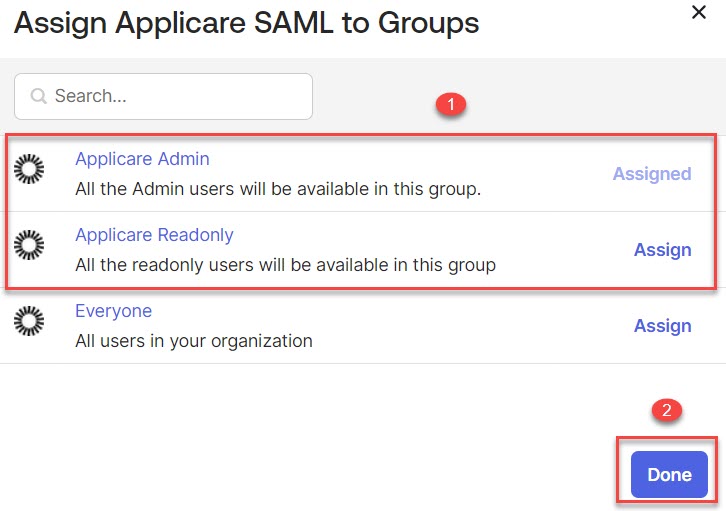This screenshot has width=726, height=511.
Task: Focus the Search groups input field
Action: click(x=175, y=97)
